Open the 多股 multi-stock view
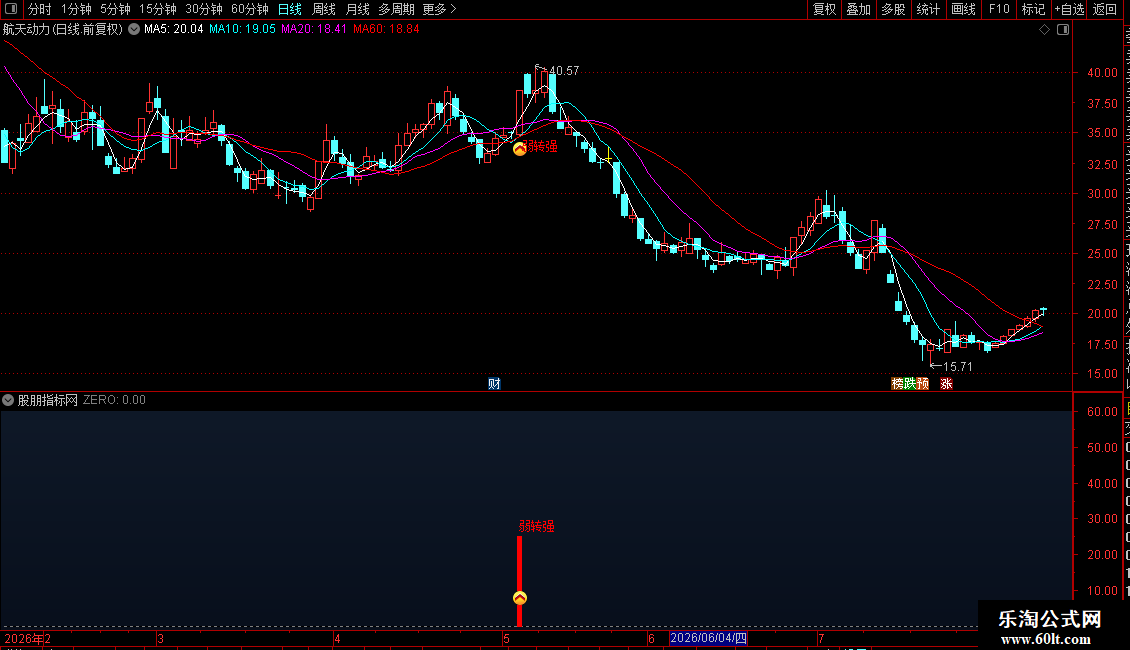 pos(894,9)
